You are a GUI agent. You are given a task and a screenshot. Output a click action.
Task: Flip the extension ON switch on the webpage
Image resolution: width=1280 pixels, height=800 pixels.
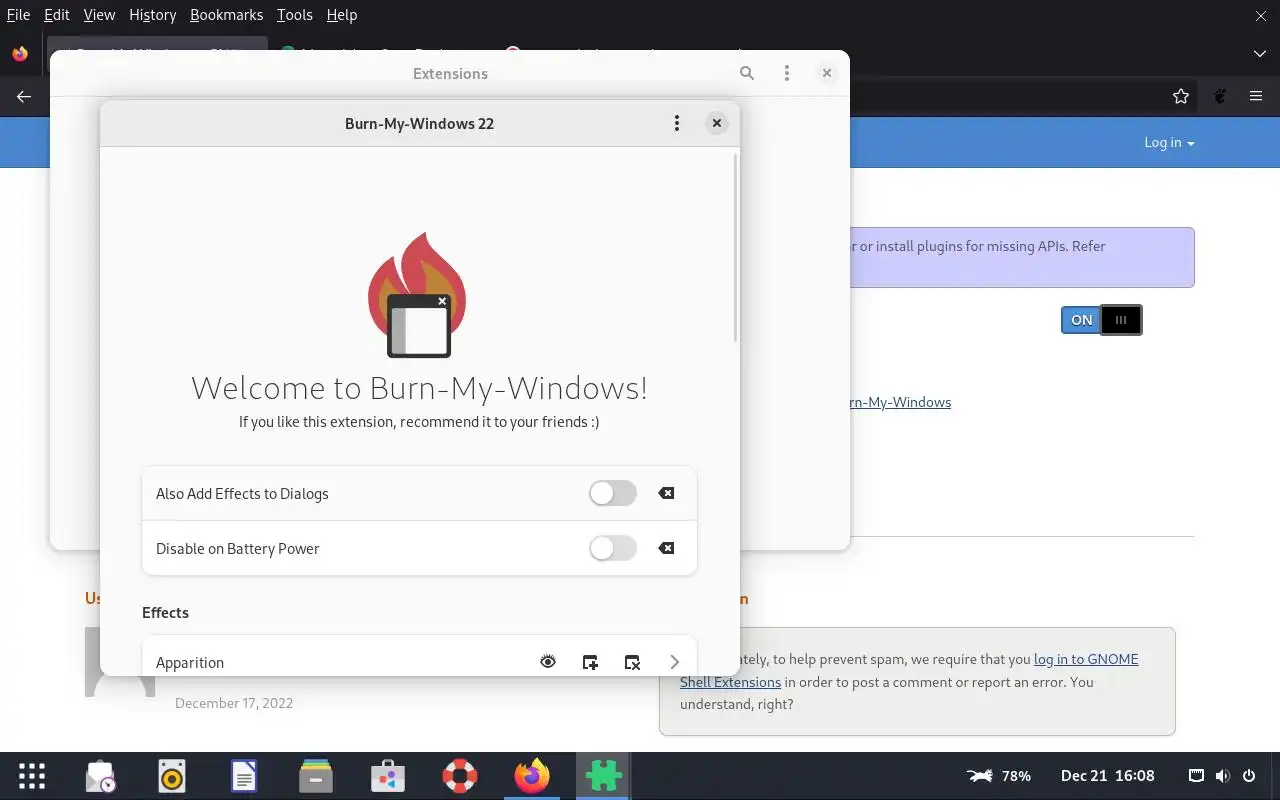click(1101, 320)
